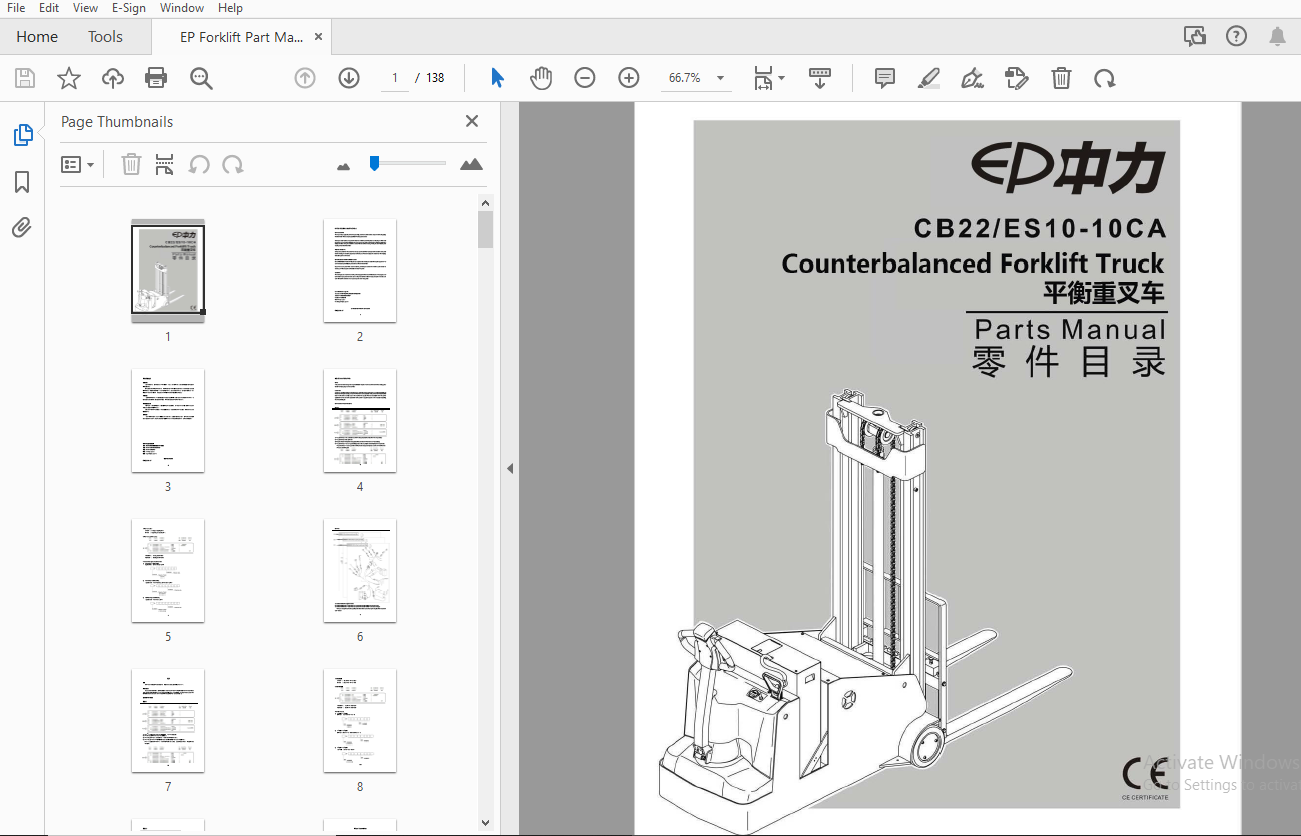Select the EP Forklift Part Ma... document tab
This screenshot has width=1301, height=836.
tap(241, 37)
